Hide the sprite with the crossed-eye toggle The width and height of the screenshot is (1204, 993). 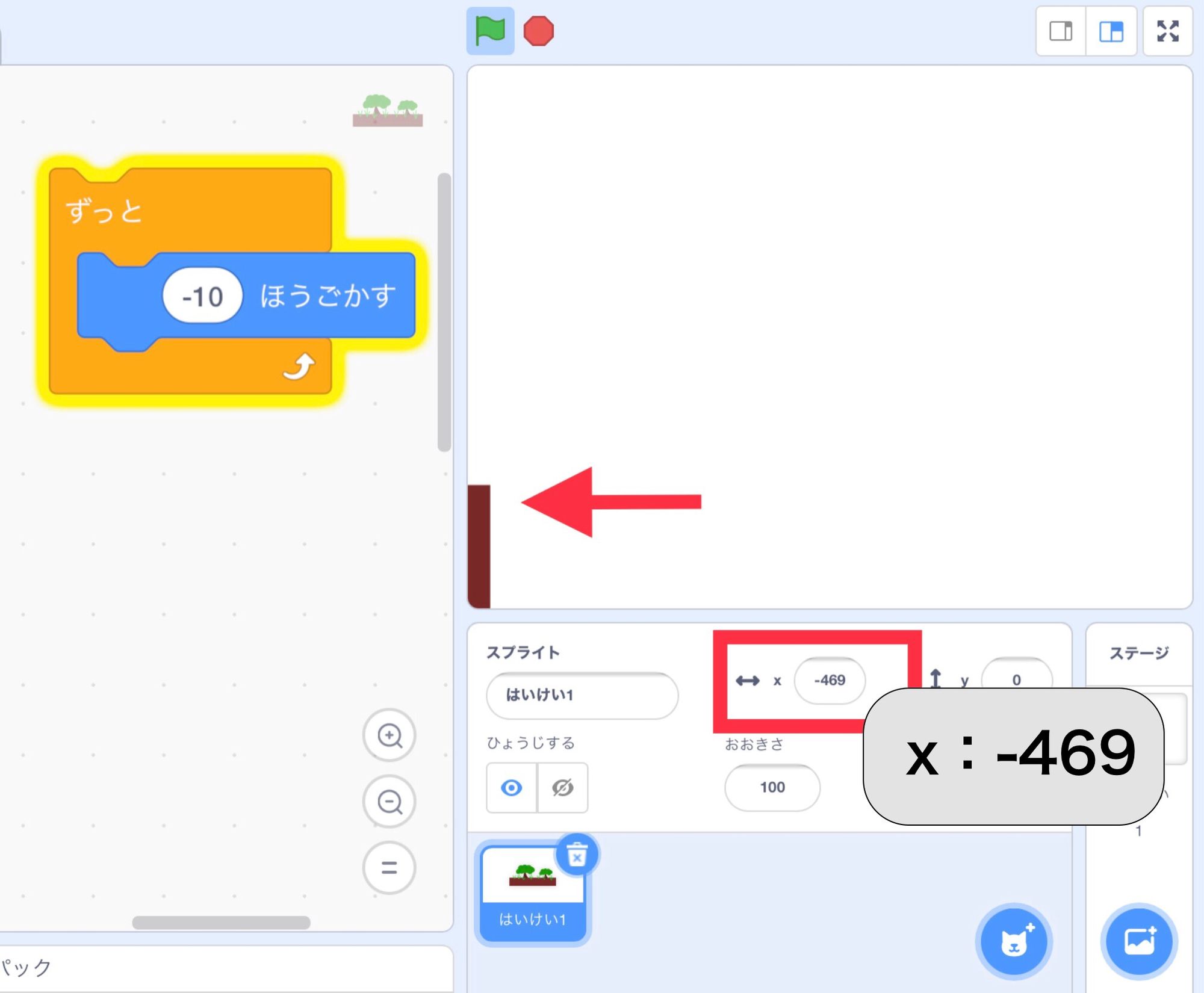(562, 788)
